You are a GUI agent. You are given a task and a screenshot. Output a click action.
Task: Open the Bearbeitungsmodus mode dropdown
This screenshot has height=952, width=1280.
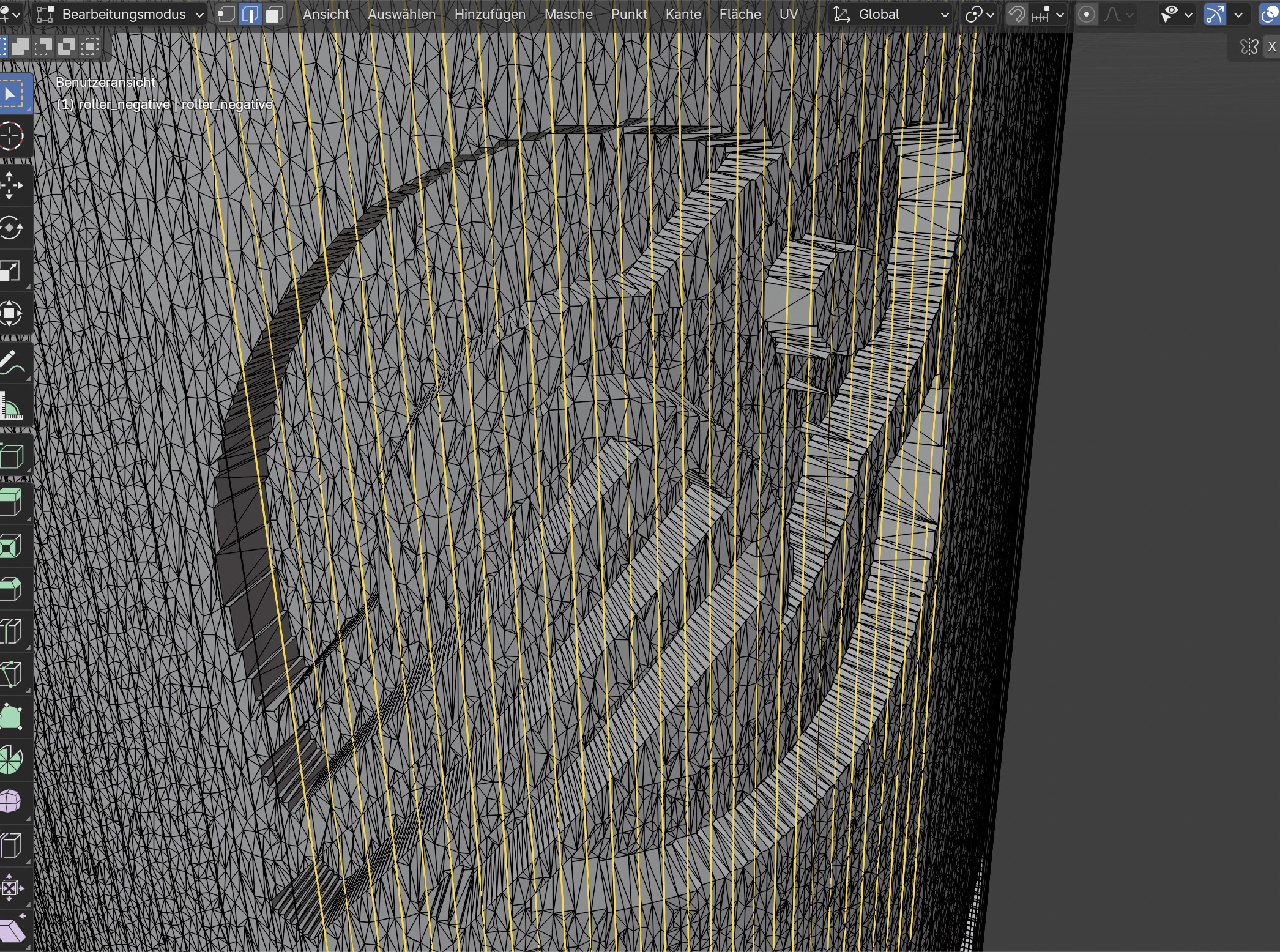pyautogui.click(x=119, y=14)
